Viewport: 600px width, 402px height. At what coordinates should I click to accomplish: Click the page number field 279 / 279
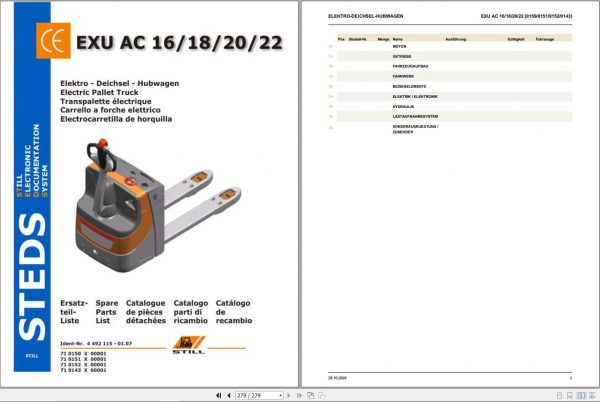coord(257,395)
